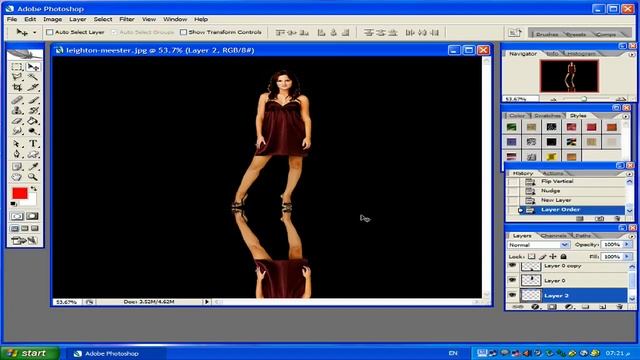Select the Type tool
This screenshot has width=640, height=360.
click(x=33, y=144)
